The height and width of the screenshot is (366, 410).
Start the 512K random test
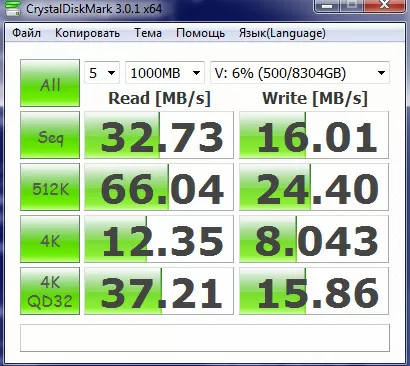(50, 187)
